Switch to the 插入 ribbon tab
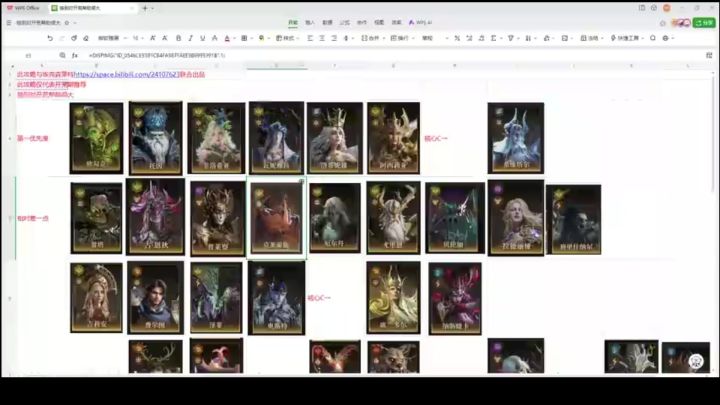Screen dimensions: 720x405 pos(310,22)
